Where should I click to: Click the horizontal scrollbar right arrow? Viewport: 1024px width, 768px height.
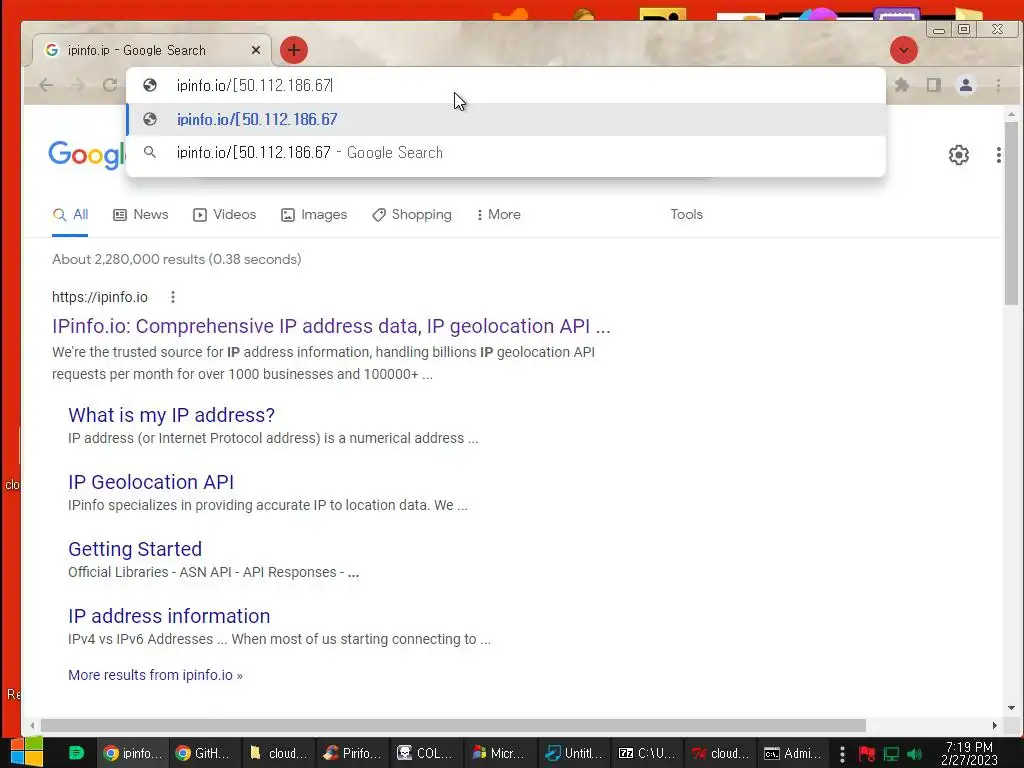point(994,726)
